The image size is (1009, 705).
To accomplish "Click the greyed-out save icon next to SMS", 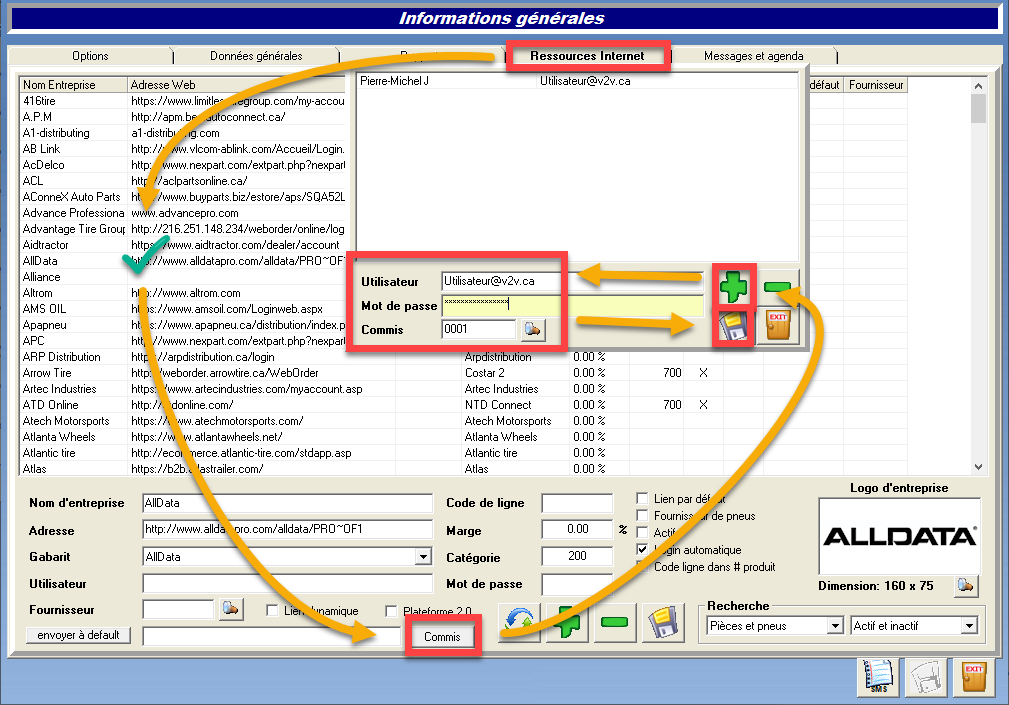I will [926, 677].
